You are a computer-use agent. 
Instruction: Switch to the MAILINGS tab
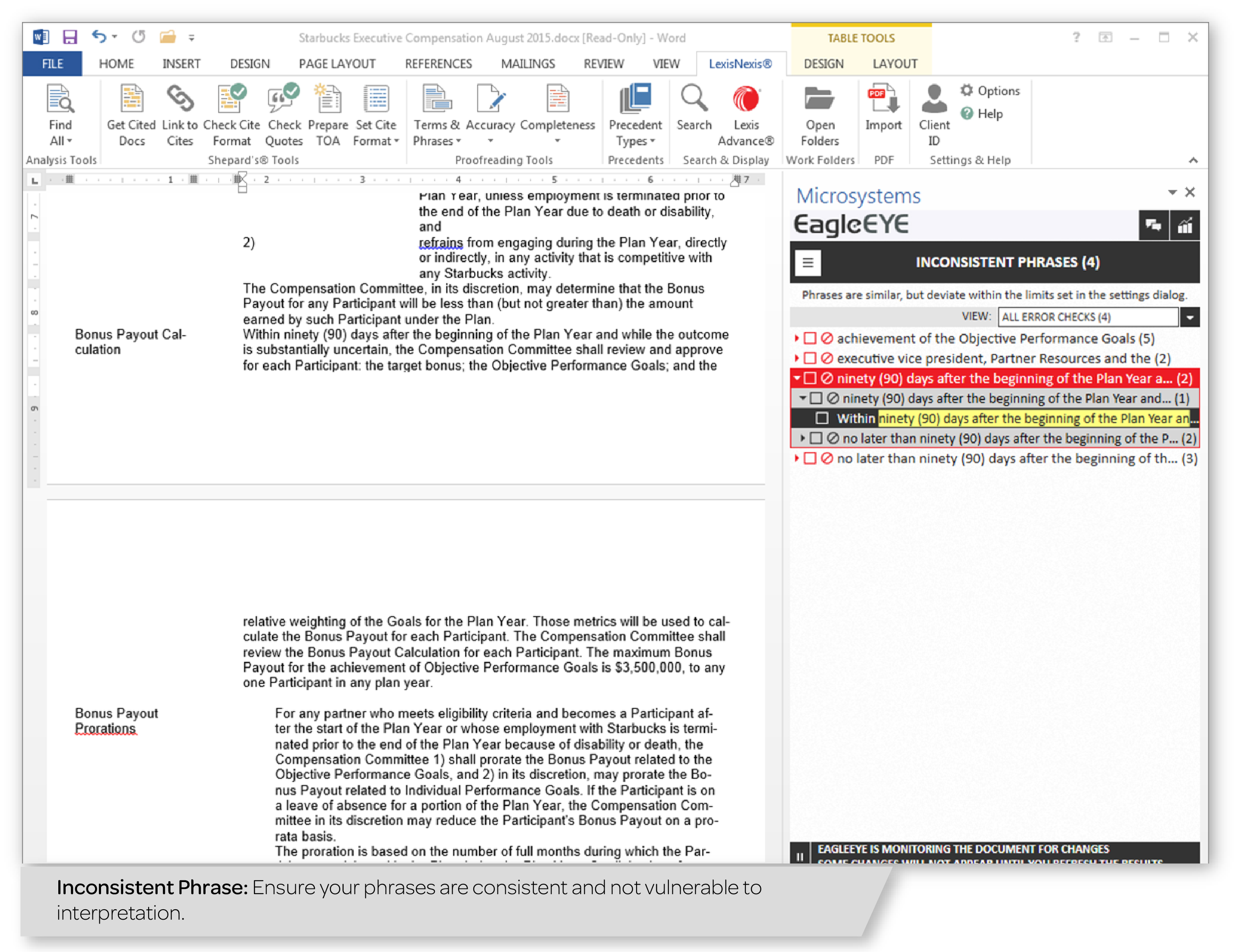pos(528,63)
